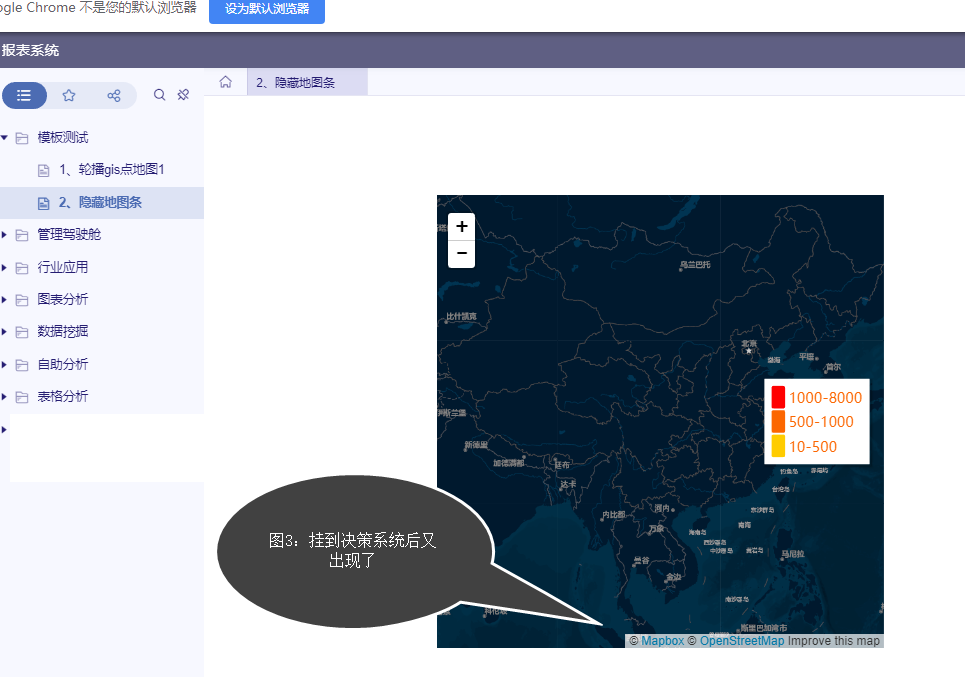Click the pin sidebar icon
The height and width of the screenshot is (677, 965).
pyautogui.click(x=183, y=95)
